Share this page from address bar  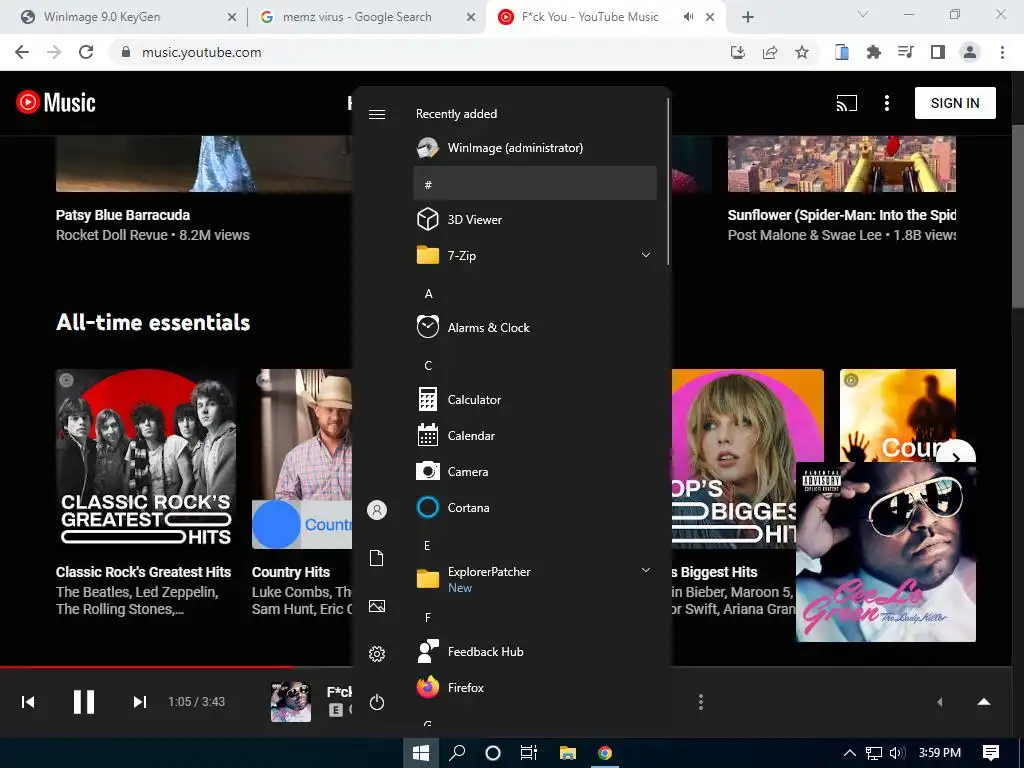point(770,52)
